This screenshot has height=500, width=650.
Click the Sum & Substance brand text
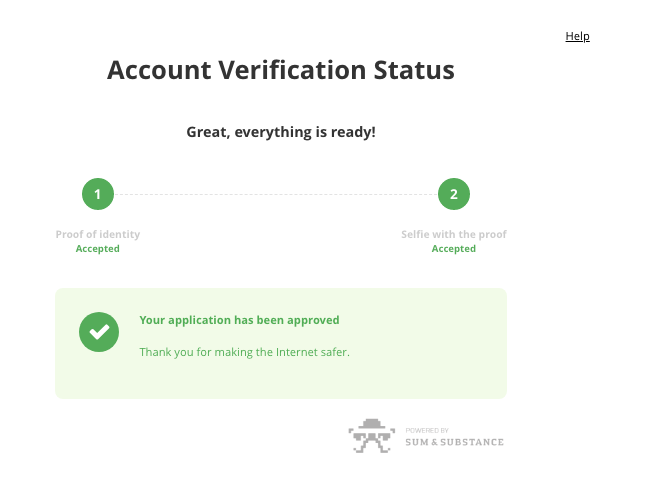[x=454, y=442]
